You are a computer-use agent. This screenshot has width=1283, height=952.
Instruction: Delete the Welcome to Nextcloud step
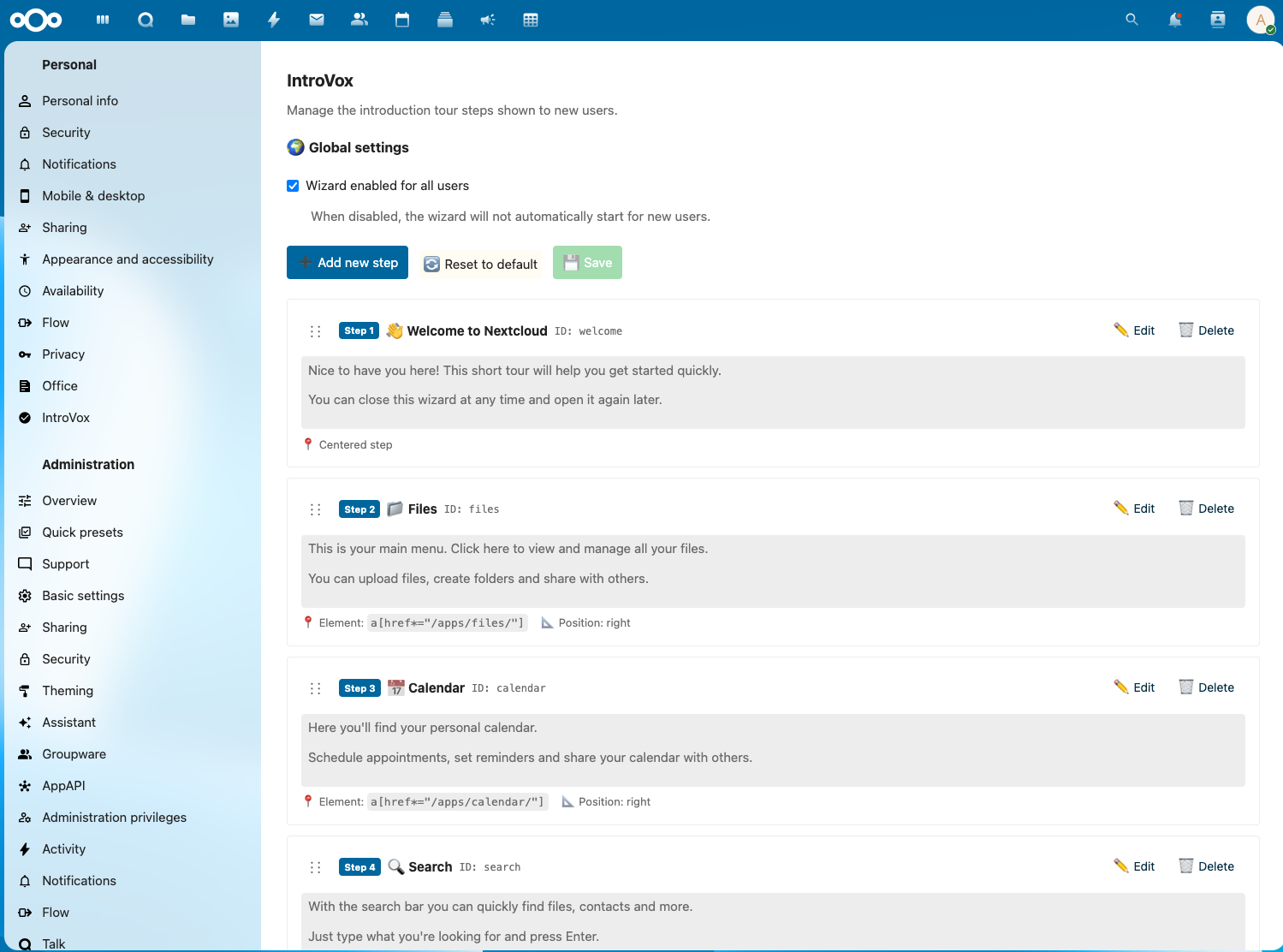tap(1207, 330)
